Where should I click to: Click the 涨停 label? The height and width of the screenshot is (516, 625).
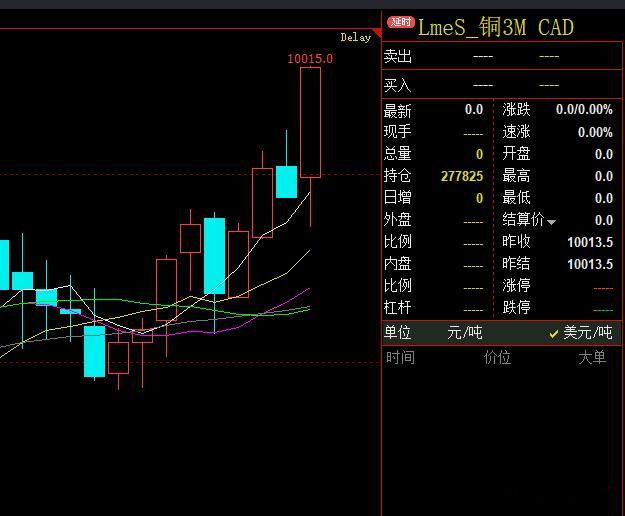point(516,285)
